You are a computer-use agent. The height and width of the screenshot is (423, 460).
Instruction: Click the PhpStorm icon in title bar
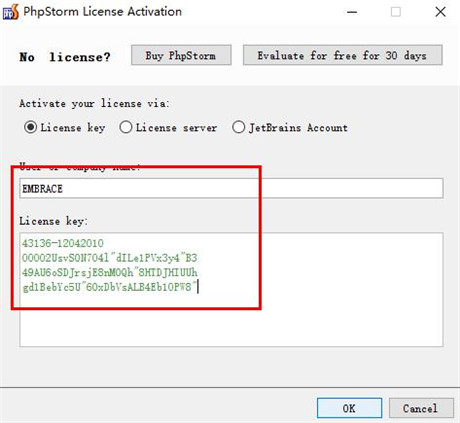(x=11, y=12)
